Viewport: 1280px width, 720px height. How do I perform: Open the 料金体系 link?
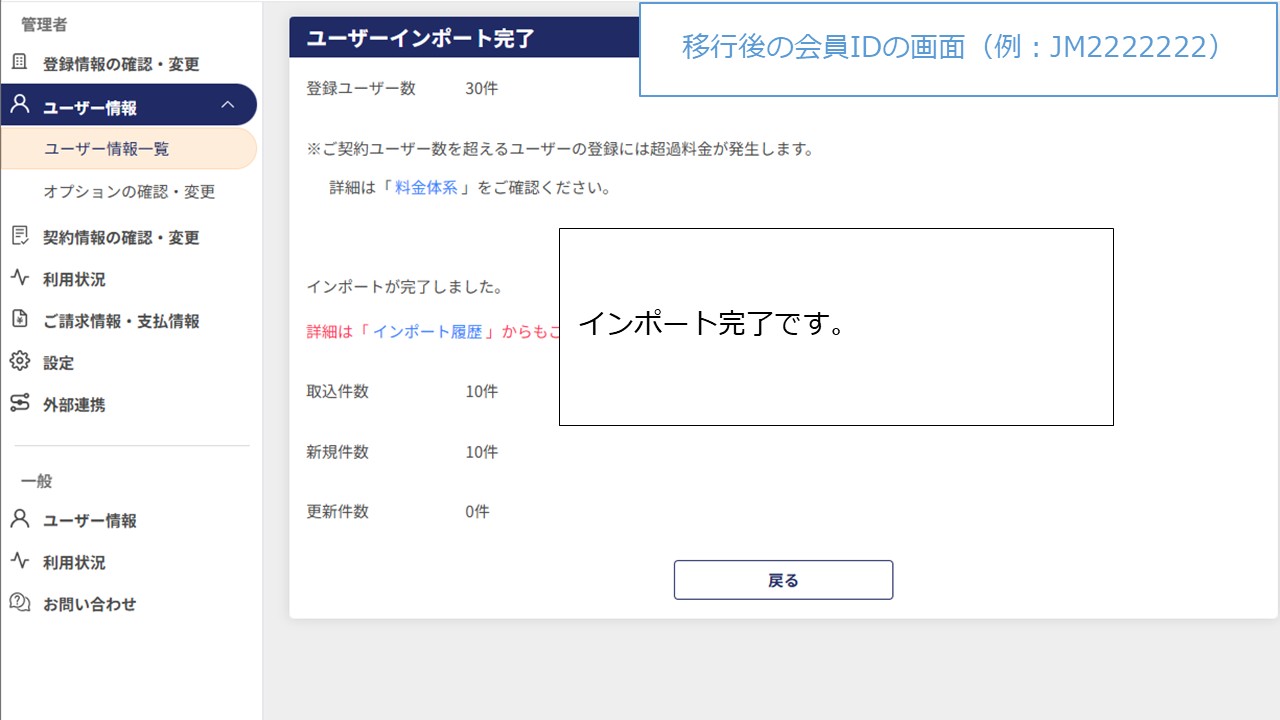426,187
